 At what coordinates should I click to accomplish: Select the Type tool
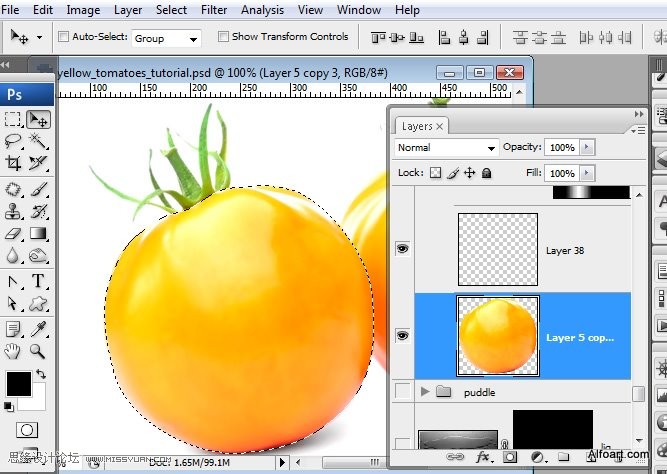(38, 282)
